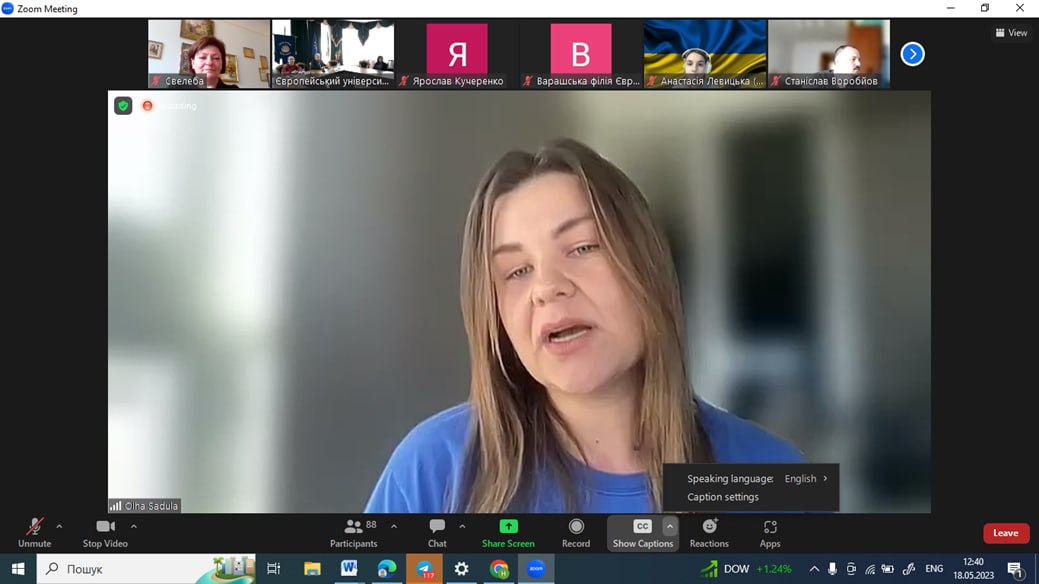Open the Reactions picker
1039x584 pixels.
(709, 533)
